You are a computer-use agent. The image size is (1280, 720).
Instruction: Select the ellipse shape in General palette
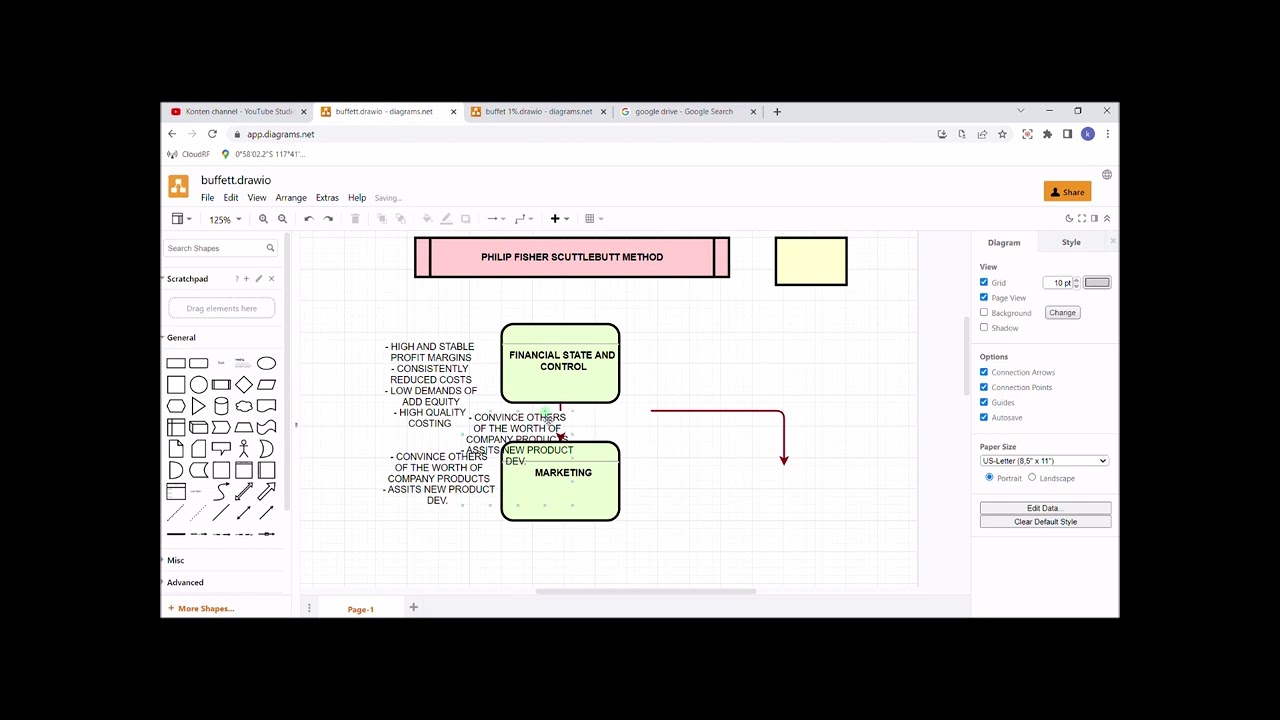click(x=266, y=363)
